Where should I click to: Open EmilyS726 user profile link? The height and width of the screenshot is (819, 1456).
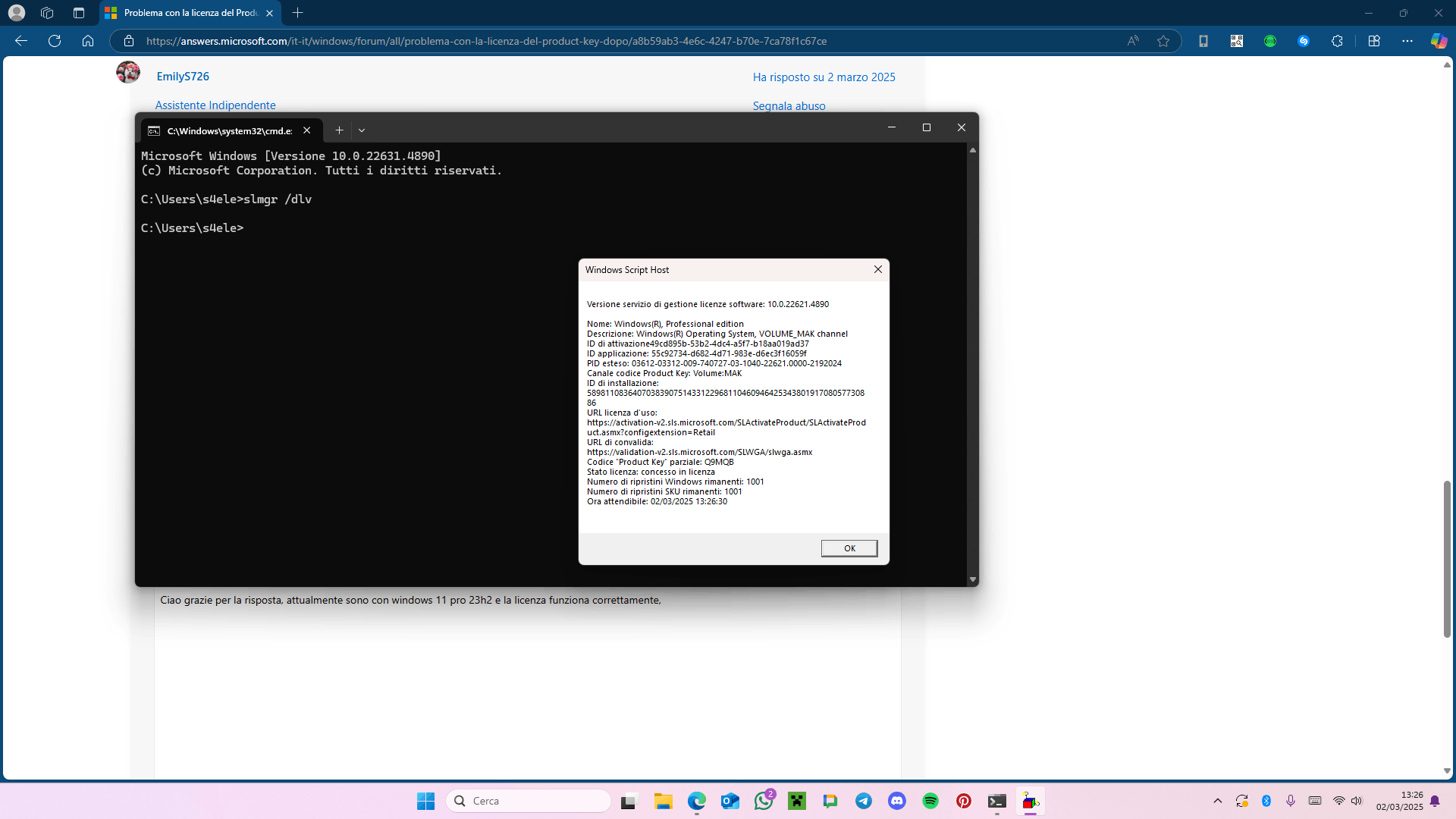pos(183,77)
